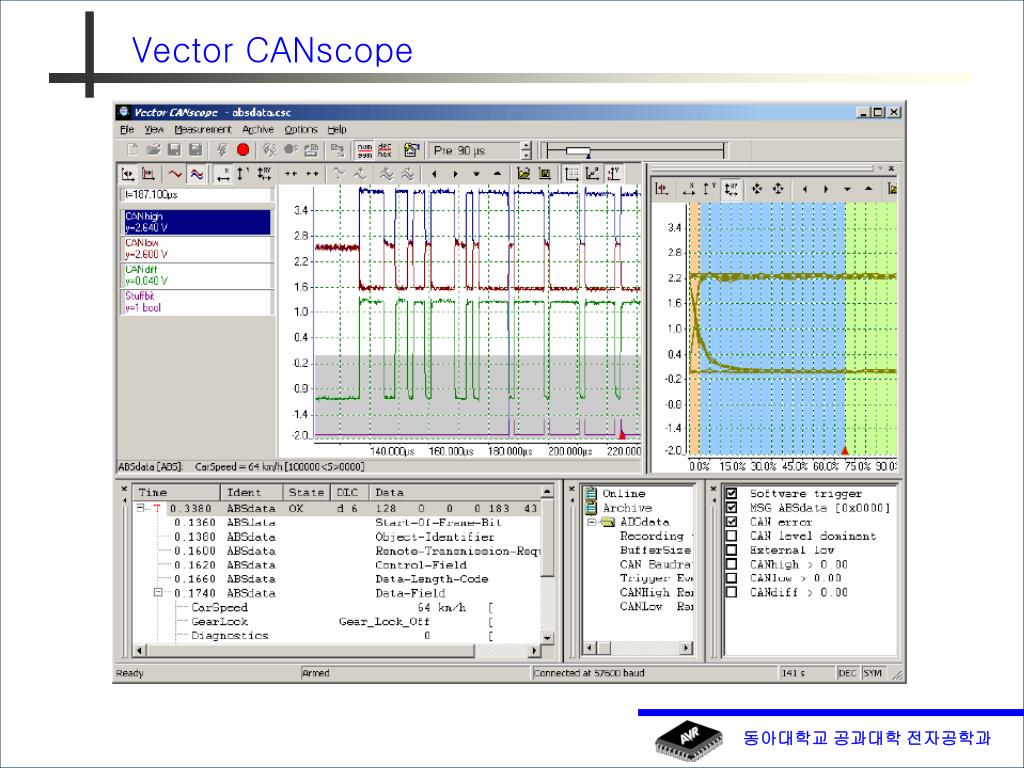Enable the External low checkbox

coord(731,550)
